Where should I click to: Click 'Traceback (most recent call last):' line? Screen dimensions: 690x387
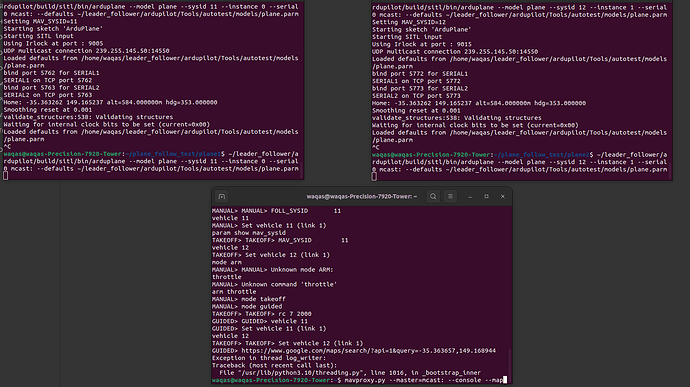274,365
